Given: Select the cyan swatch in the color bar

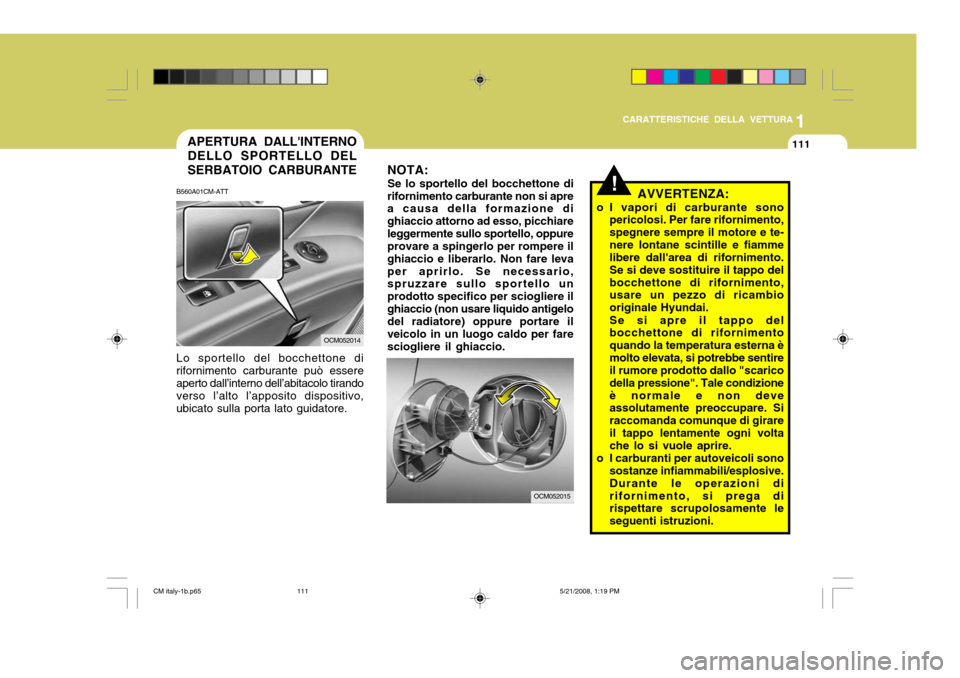Looking at the screenshot, I should coord(671,77).
